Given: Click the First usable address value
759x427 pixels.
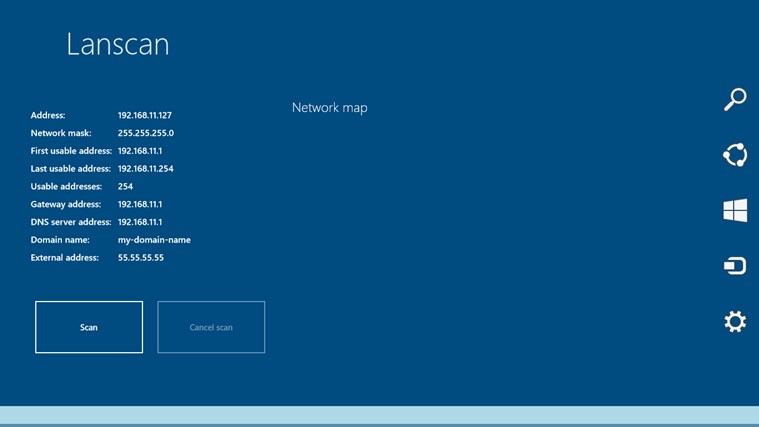Looking at the screenshot, I should click(140, 151).
